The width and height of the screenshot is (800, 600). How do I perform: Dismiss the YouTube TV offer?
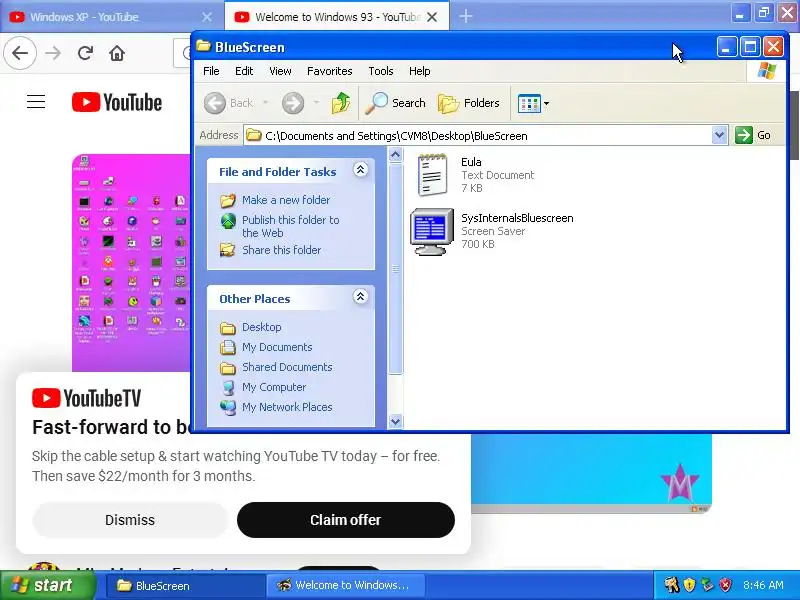pyautogui.click(x=130, y=520)
